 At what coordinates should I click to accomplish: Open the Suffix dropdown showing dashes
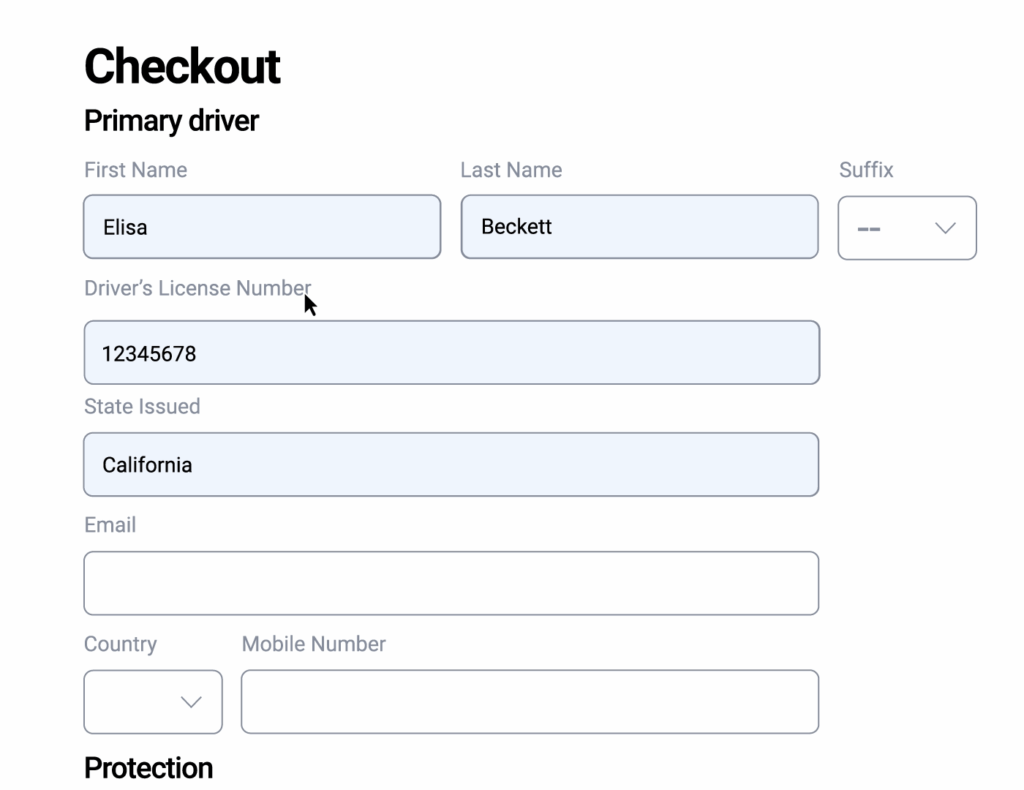(906, 228)
